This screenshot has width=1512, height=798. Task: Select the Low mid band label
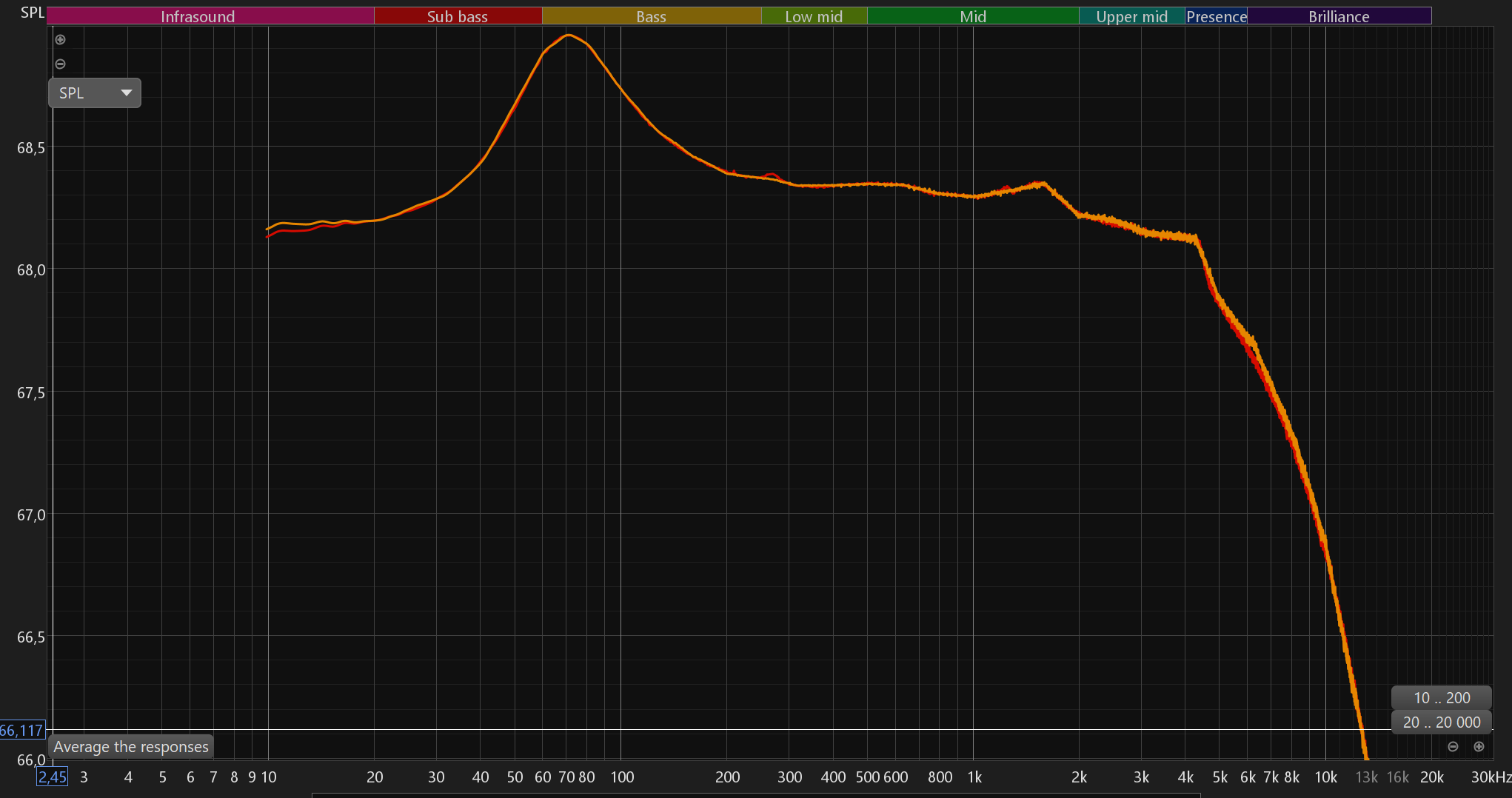(x=814, y=16)
